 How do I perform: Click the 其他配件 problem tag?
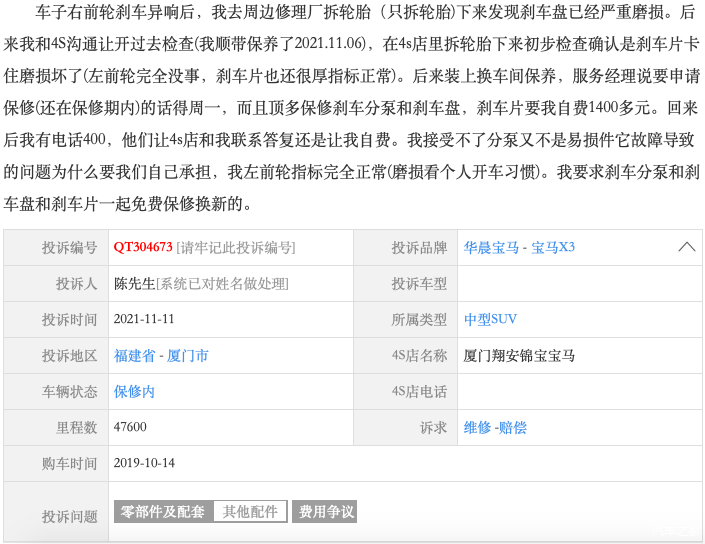250,511
